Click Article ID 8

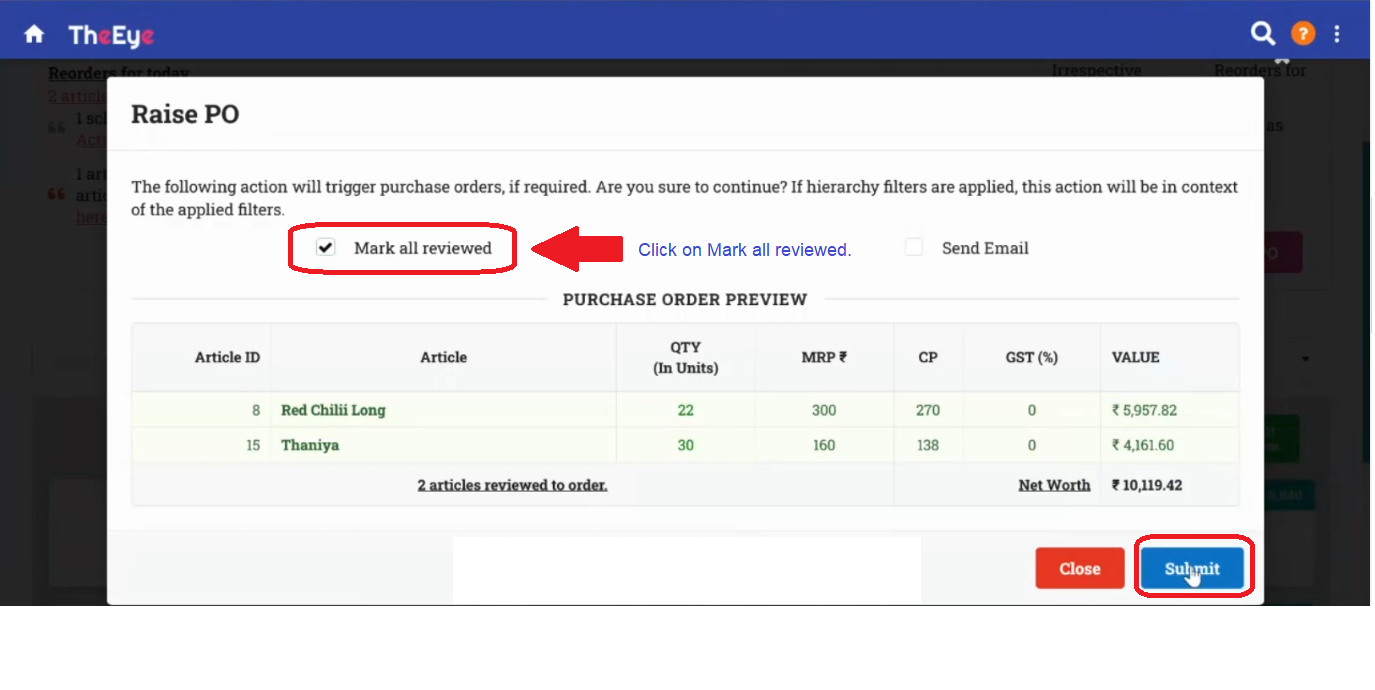256,410
